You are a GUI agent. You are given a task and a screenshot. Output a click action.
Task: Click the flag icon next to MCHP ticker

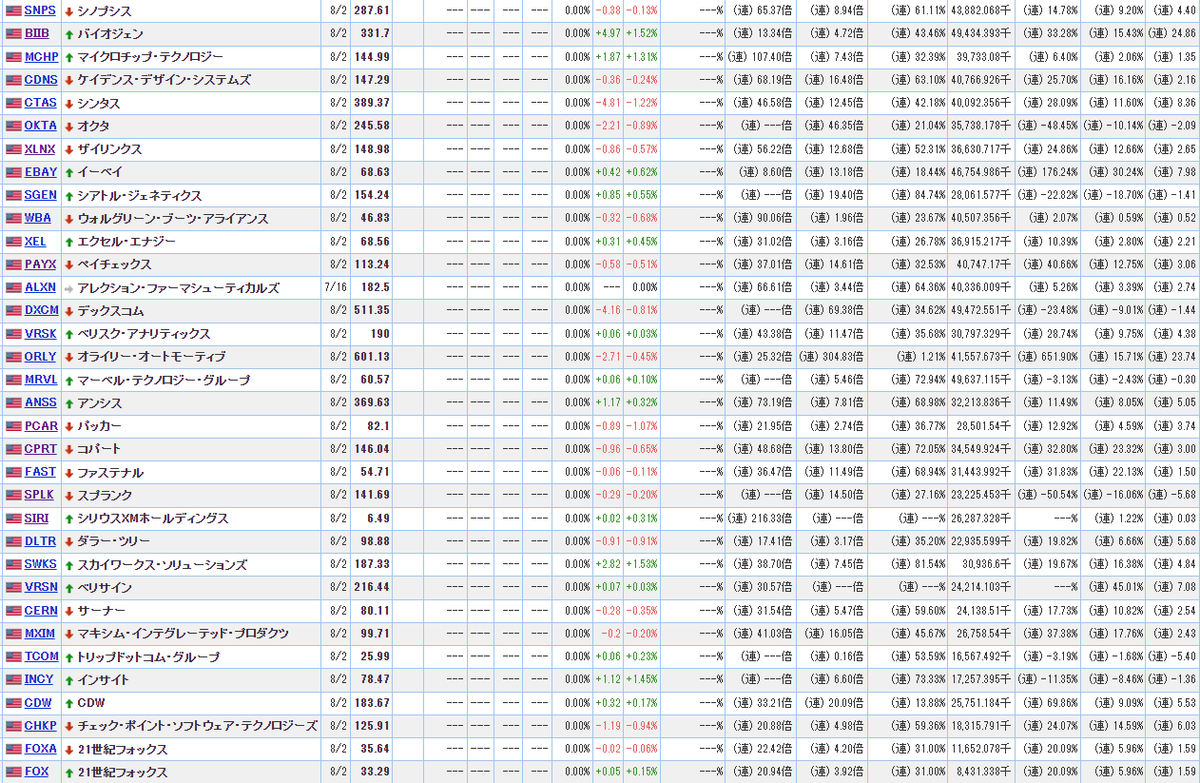coord(13,57)
